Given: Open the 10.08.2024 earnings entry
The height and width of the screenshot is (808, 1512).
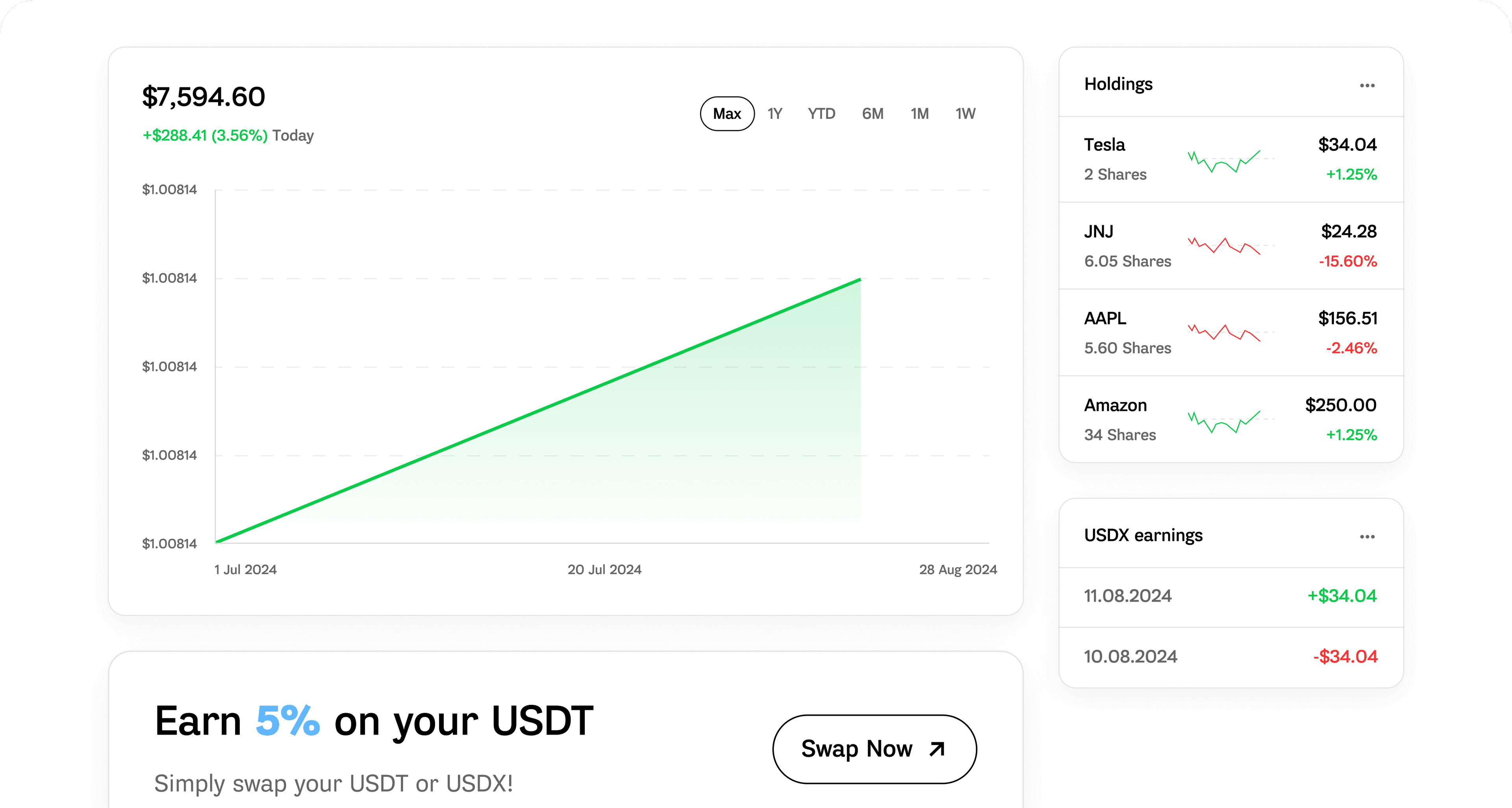Looking at the screenshot, I should (1231, 657).
